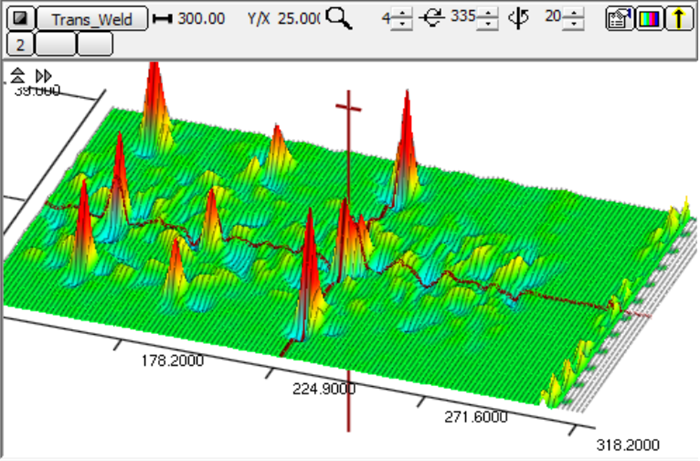
Task: Collapse with the double up-chevron icon
Action: 18,76
